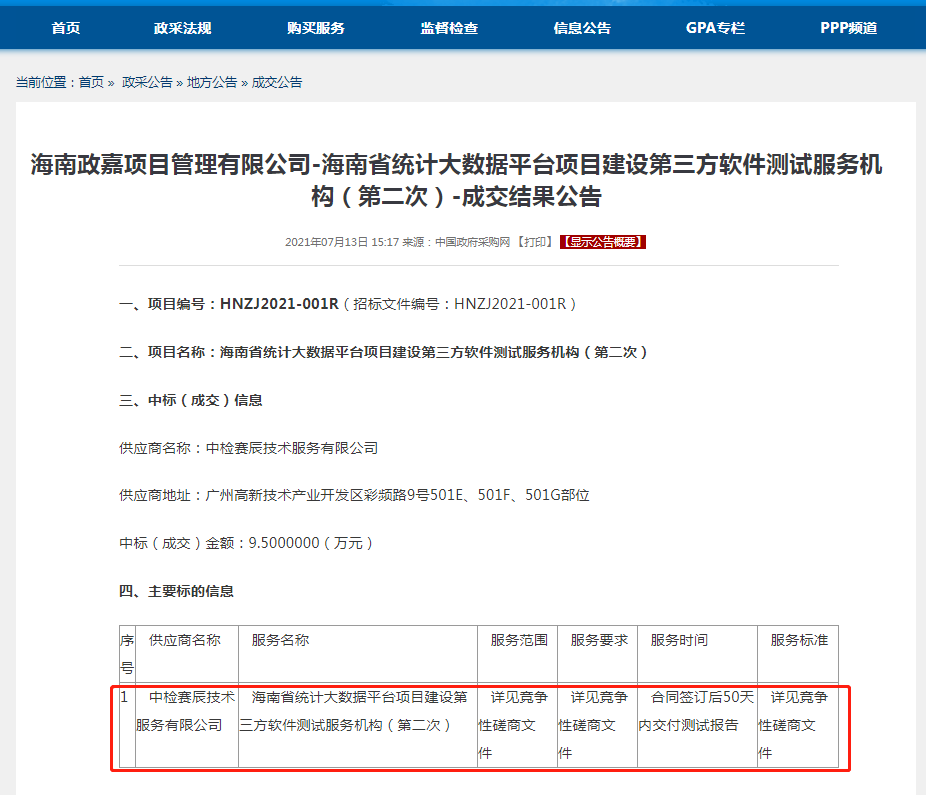Click the 【打印】 print link

click(535, 242)
